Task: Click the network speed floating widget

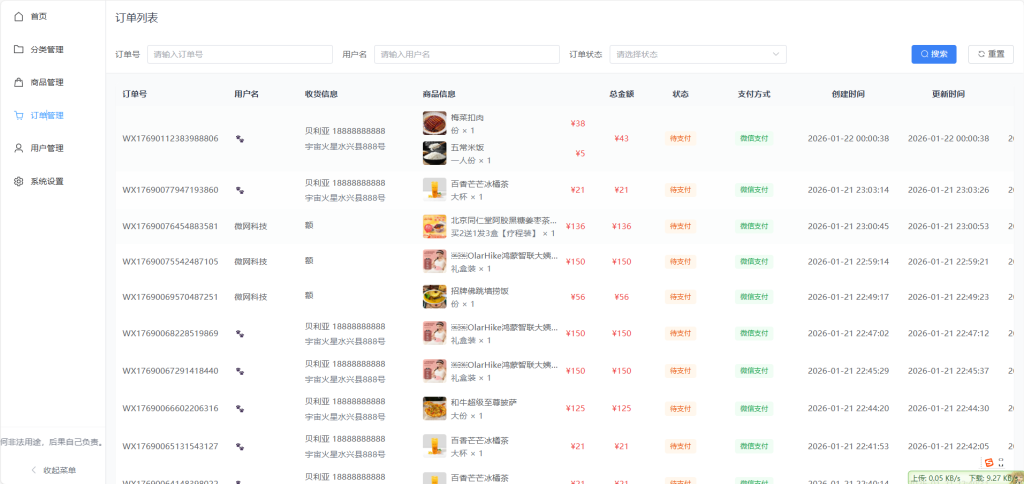Action: (x=965, y=477)
